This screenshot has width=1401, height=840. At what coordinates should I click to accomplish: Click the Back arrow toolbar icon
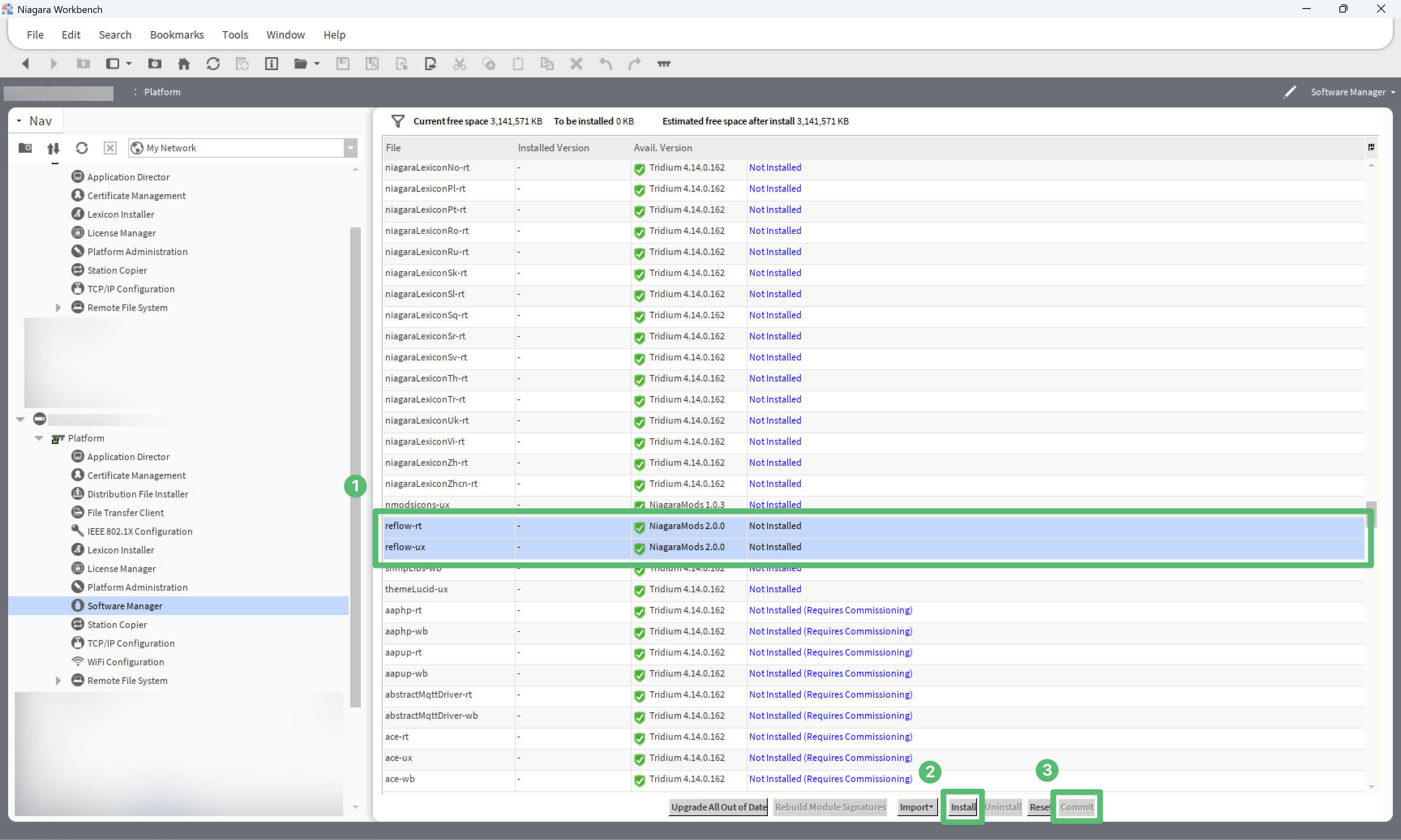(x=25, y=63)
